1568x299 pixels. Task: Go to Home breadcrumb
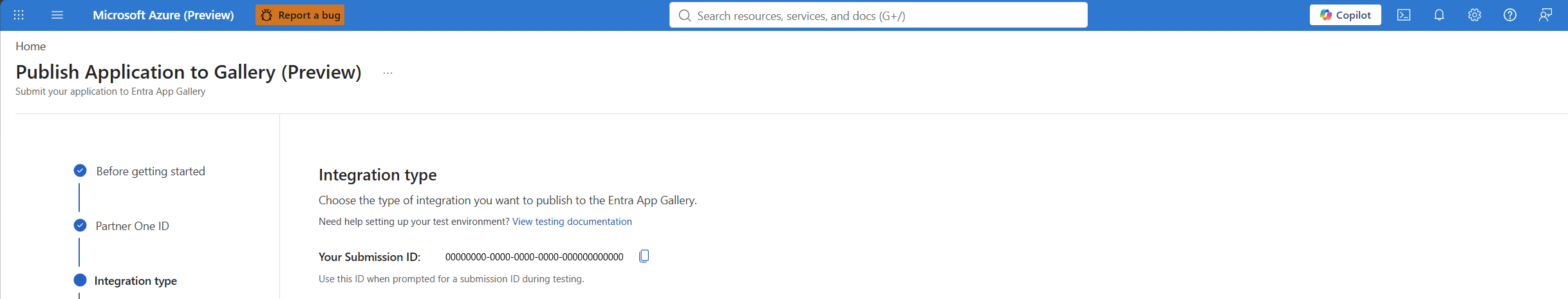[30, 46]
